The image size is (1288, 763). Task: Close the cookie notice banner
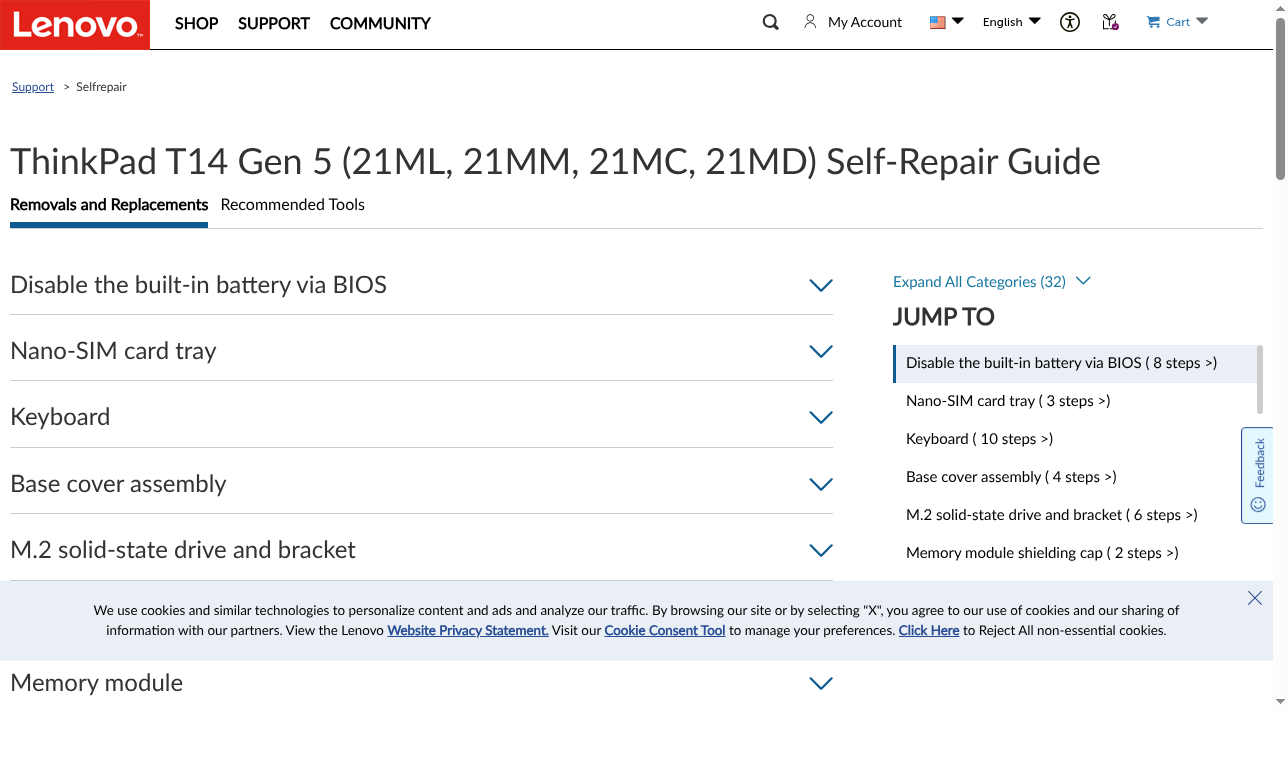coord(1255,598)
